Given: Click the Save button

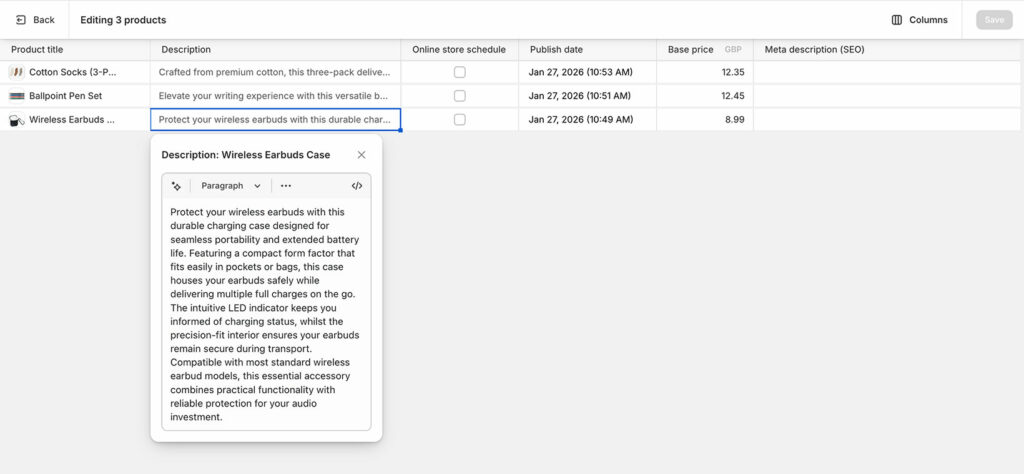Looking at the screenshot, I should point(994,20).
